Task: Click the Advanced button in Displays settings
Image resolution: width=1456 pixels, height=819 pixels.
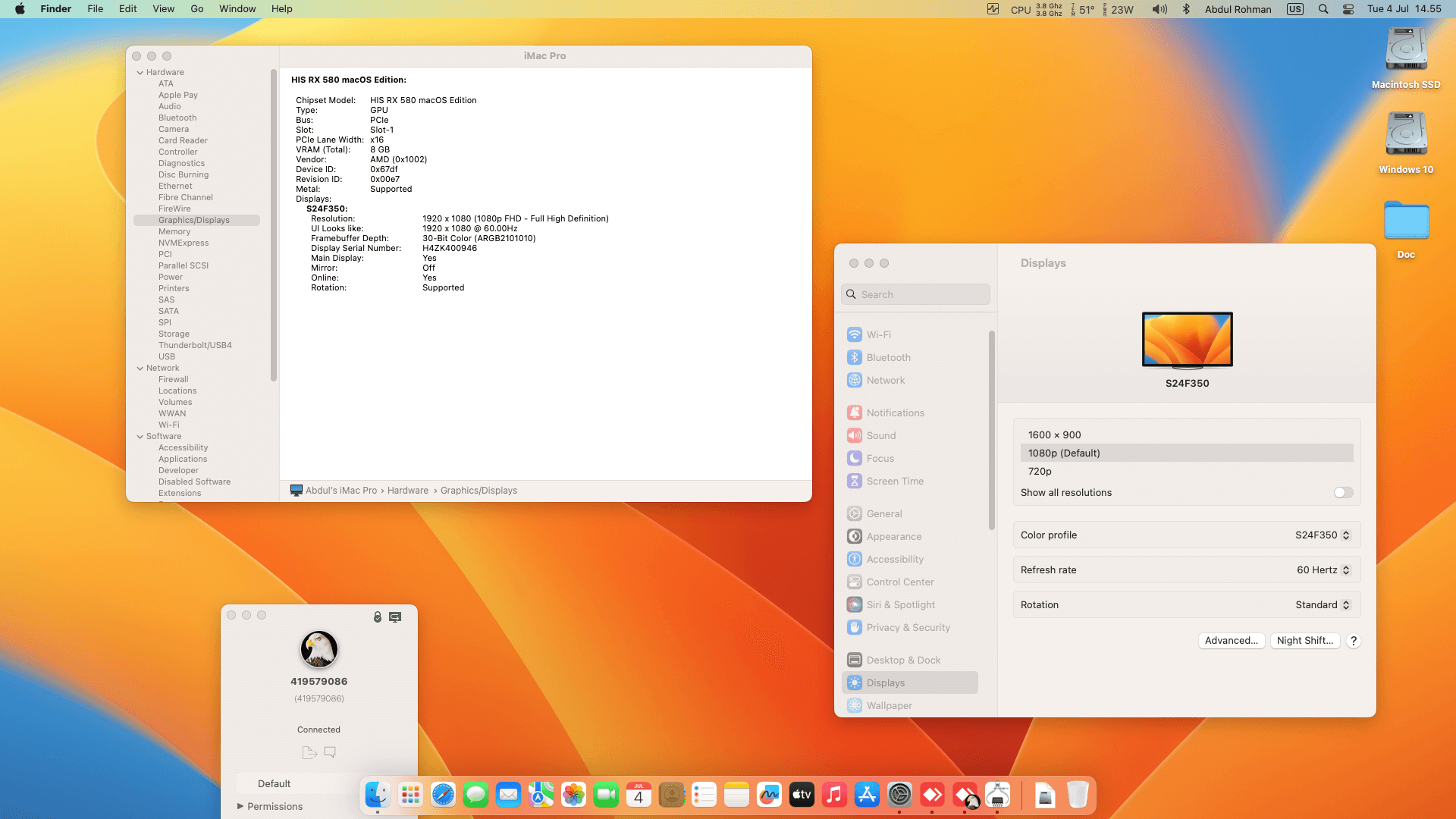Action: click(x=1232, y=640)
